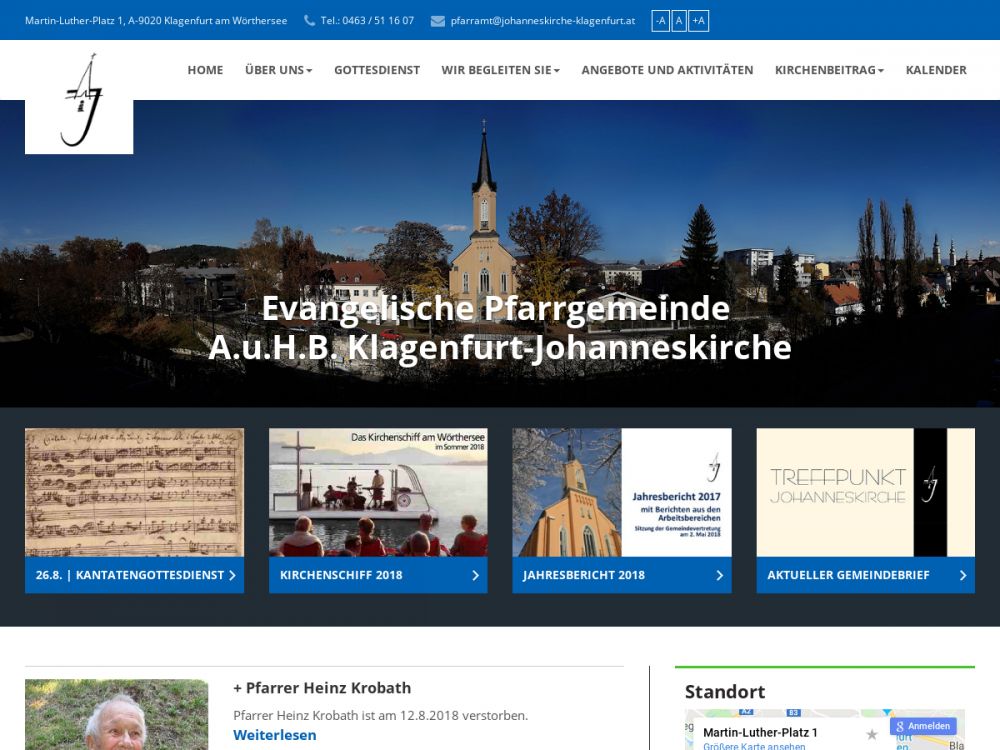This screenshot has height=750, width=1000.
Task: Click the church logo in header
Action: (79, 100)
